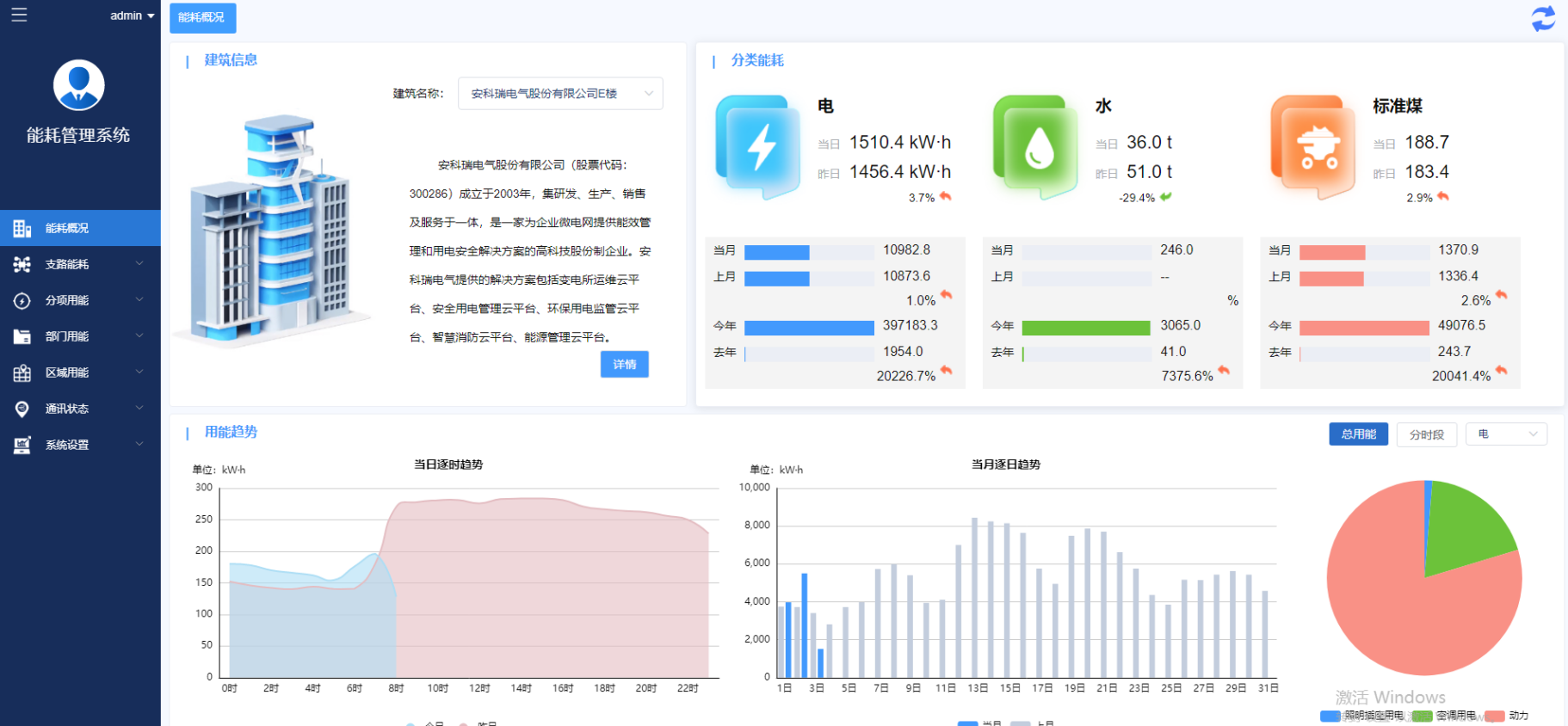Open the 分项用能 sidebar menu
The width and height of the screenshot is (1568, 726).
80,300
